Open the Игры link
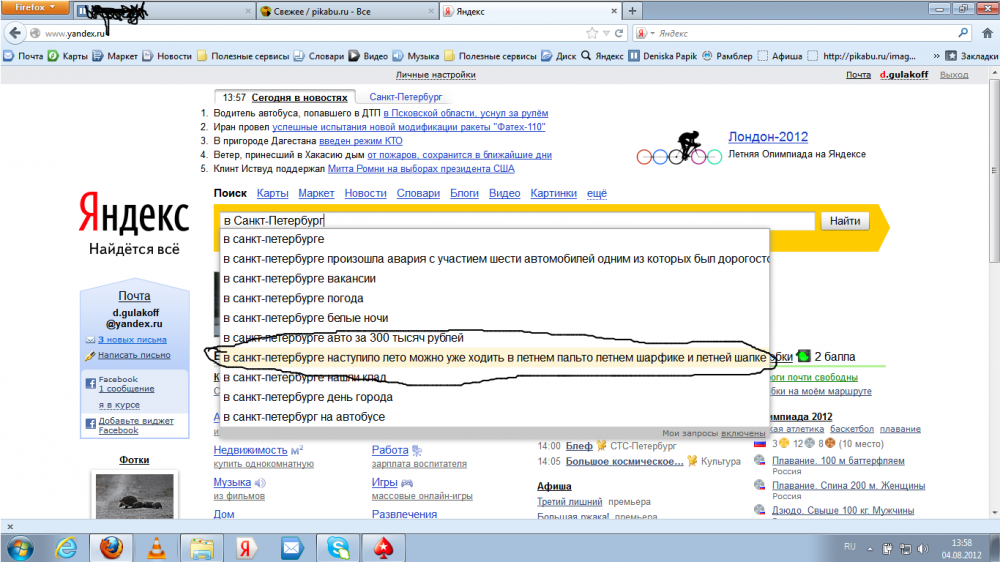 (x=385, y=483)
